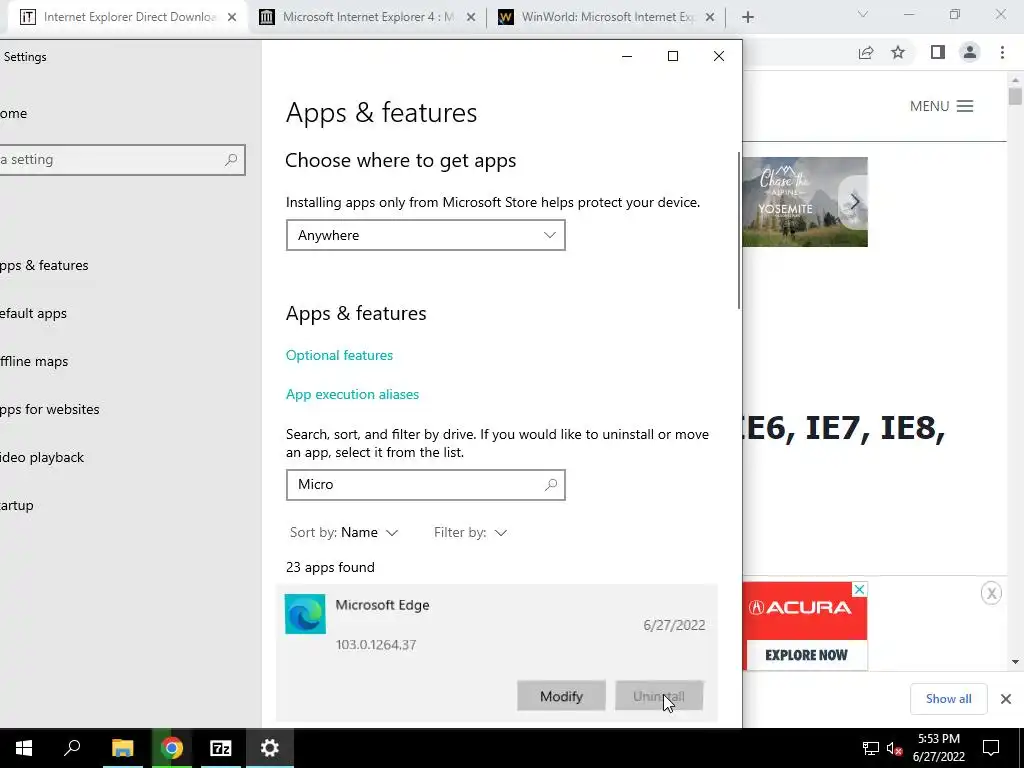1024x768 pixels.
Task: Click the muted volume tray icon
Action: point(894,748)
